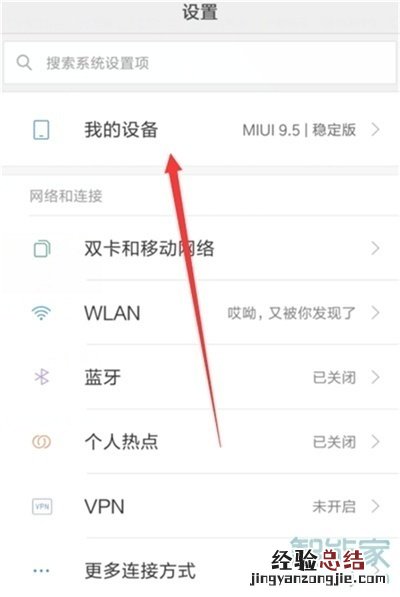
Task: Open the 蓝牙 row chevron
Action: tap(375, 377)
